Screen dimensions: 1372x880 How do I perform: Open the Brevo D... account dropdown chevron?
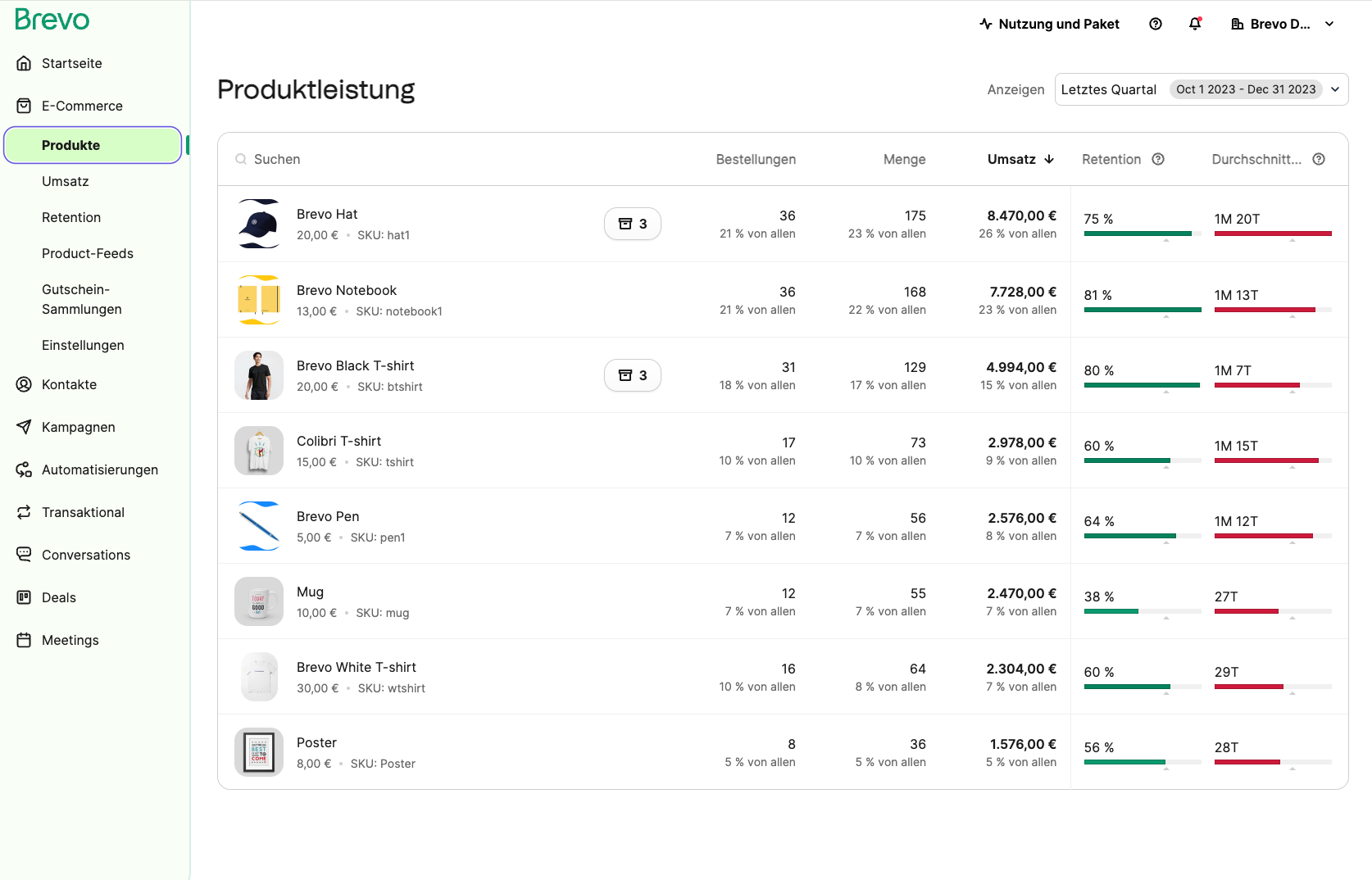point(1329,24)
